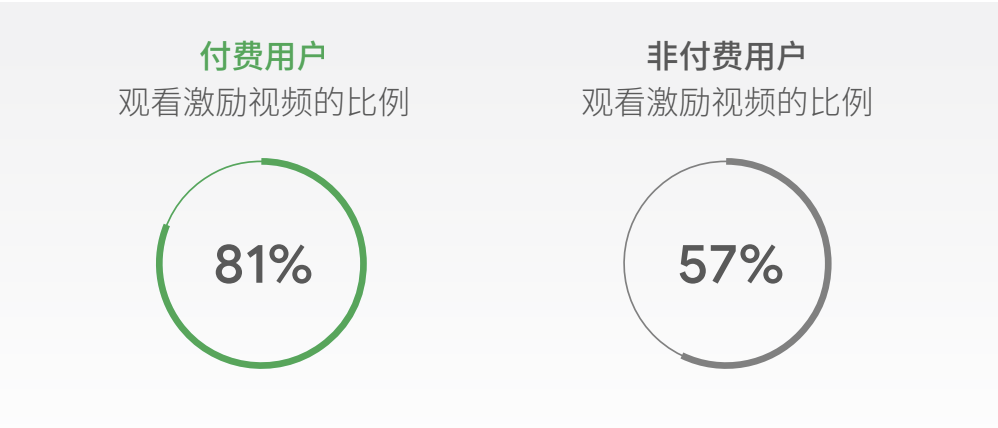Click the 57% value in the gray ring
998x428 pixels.
(729, 264)
